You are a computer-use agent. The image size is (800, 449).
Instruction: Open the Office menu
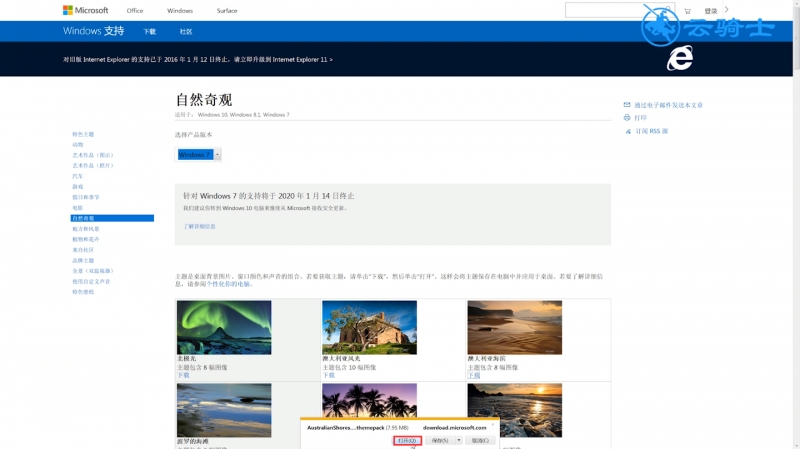point(135,10)
